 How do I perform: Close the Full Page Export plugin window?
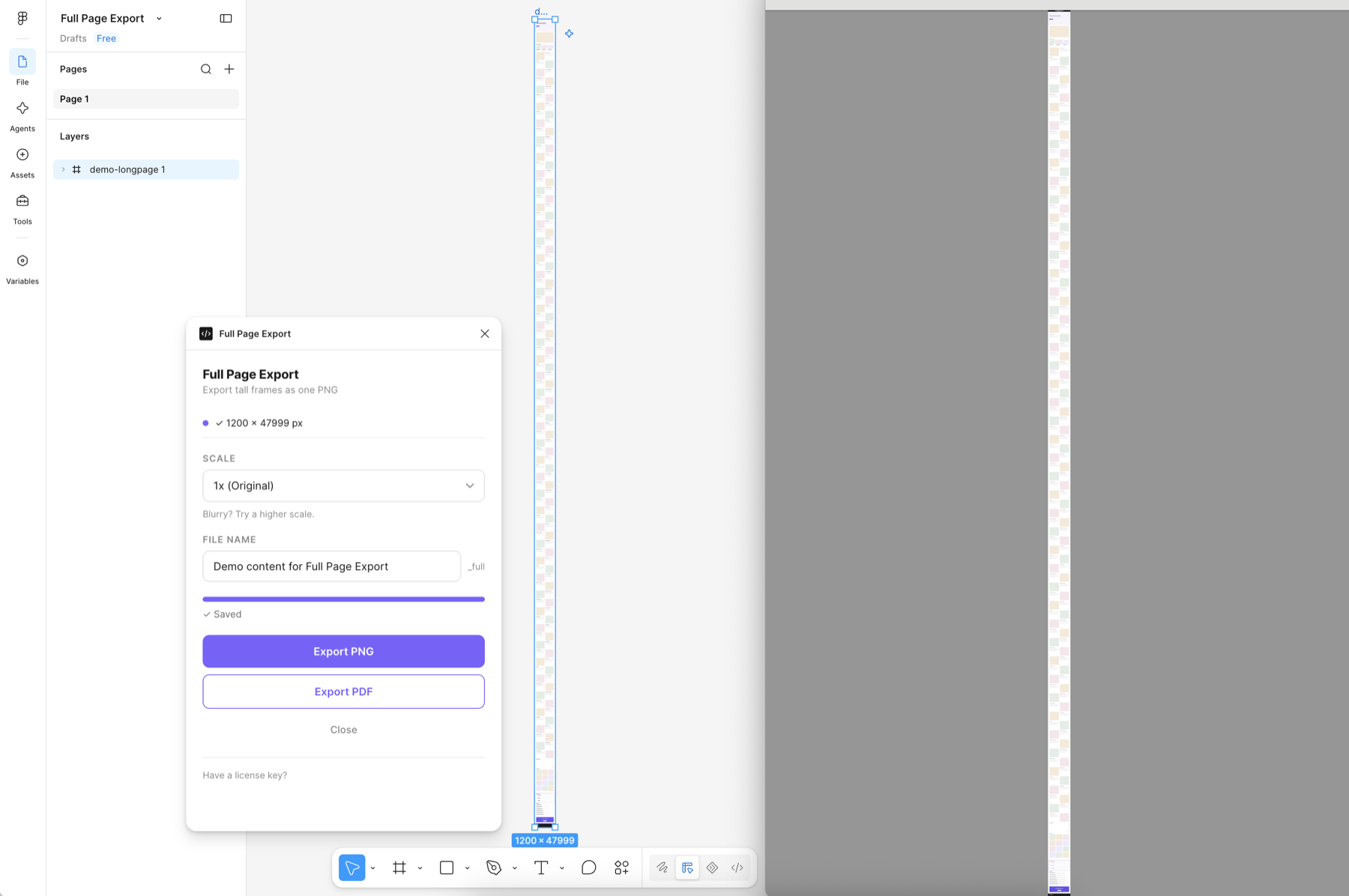485,333
